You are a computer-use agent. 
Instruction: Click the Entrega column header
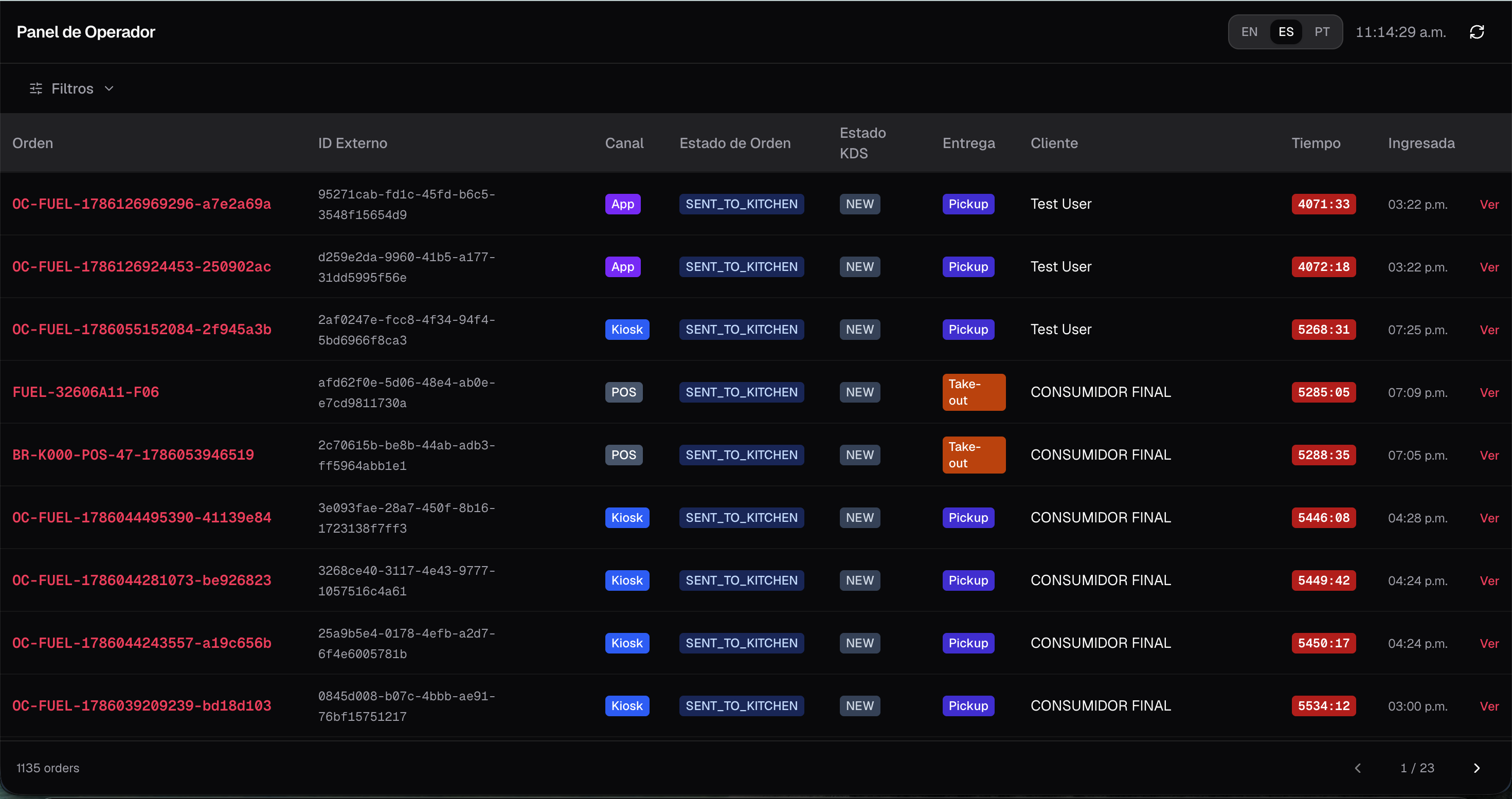(968, 143)
